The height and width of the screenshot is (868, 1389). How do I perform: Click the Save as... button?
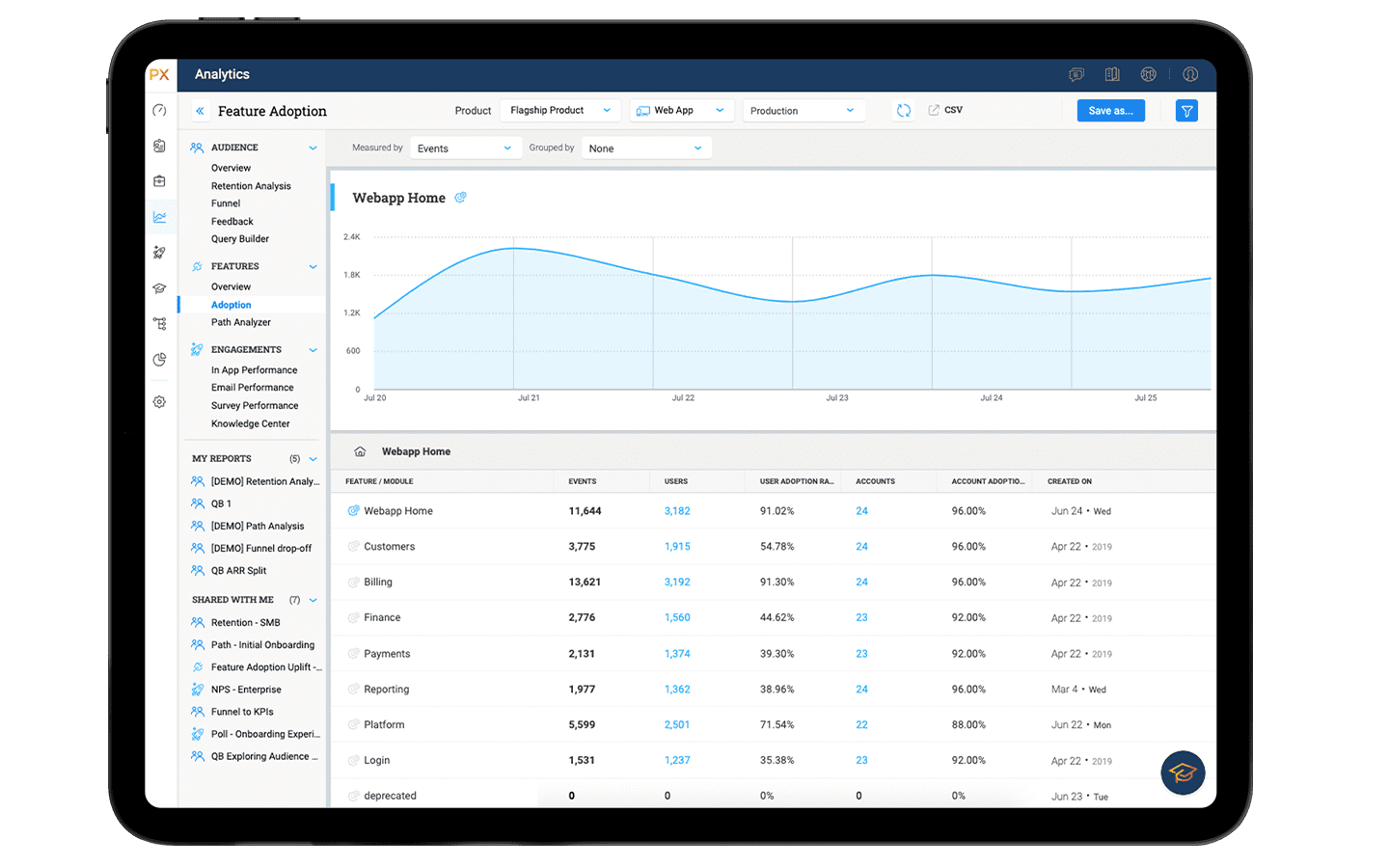pos(1110,111)
